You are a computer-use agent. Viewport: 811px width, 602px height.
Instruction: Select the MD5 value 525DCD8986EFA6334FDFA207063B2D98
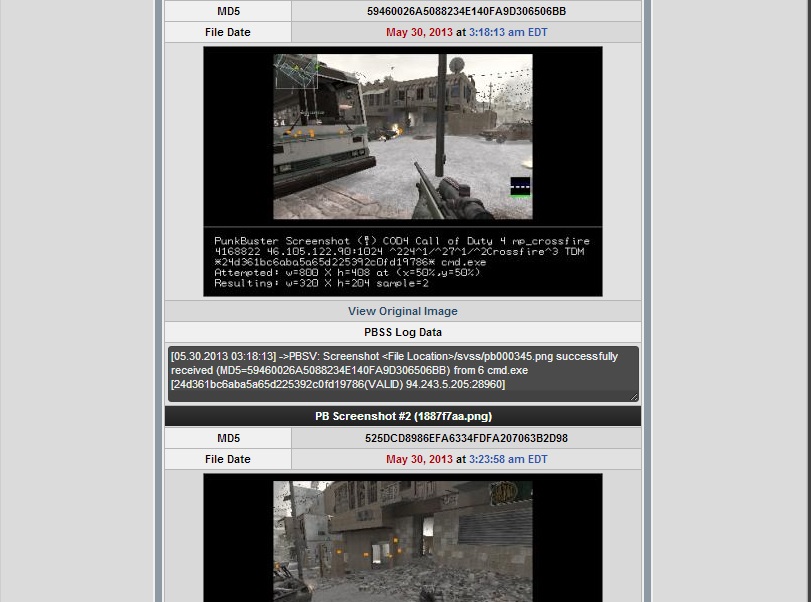click(467, 438)
